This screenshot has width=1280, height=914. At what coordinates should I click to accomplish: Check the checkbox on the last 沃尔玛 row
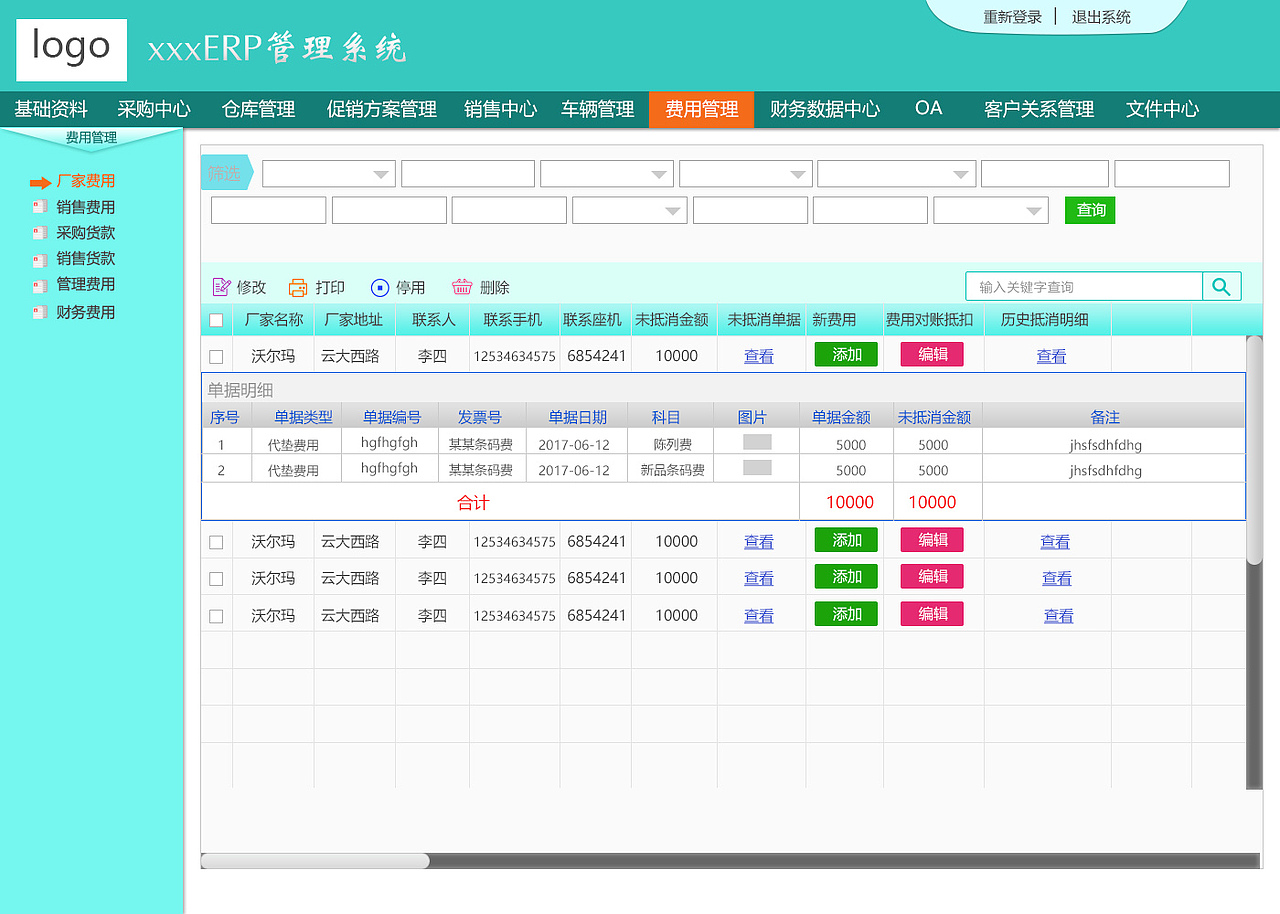point(216,615)
